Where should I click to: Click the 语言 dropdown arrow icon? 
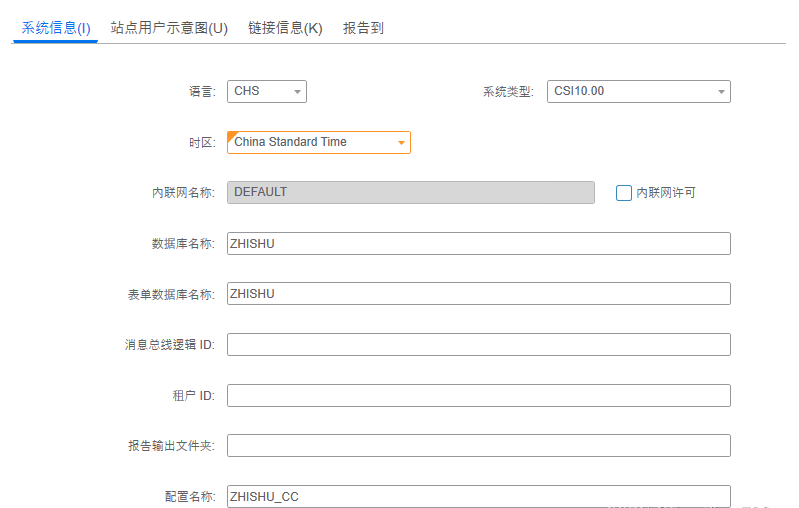point(297,92)
